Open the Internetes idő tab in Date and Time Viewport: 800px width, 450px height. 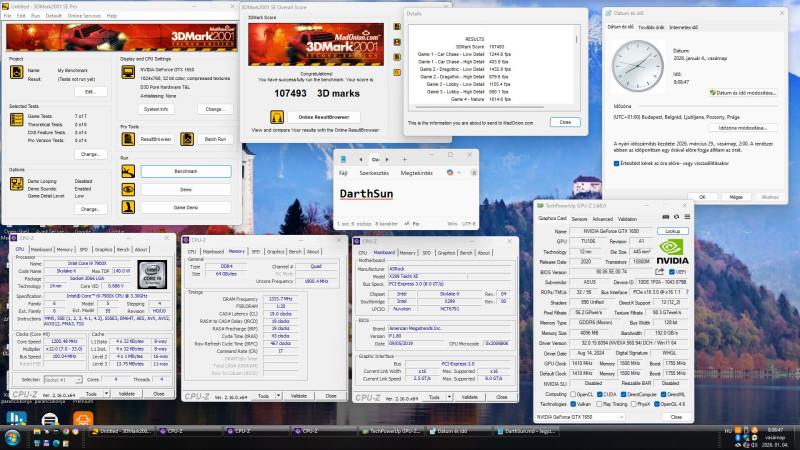tap(683, 28)
